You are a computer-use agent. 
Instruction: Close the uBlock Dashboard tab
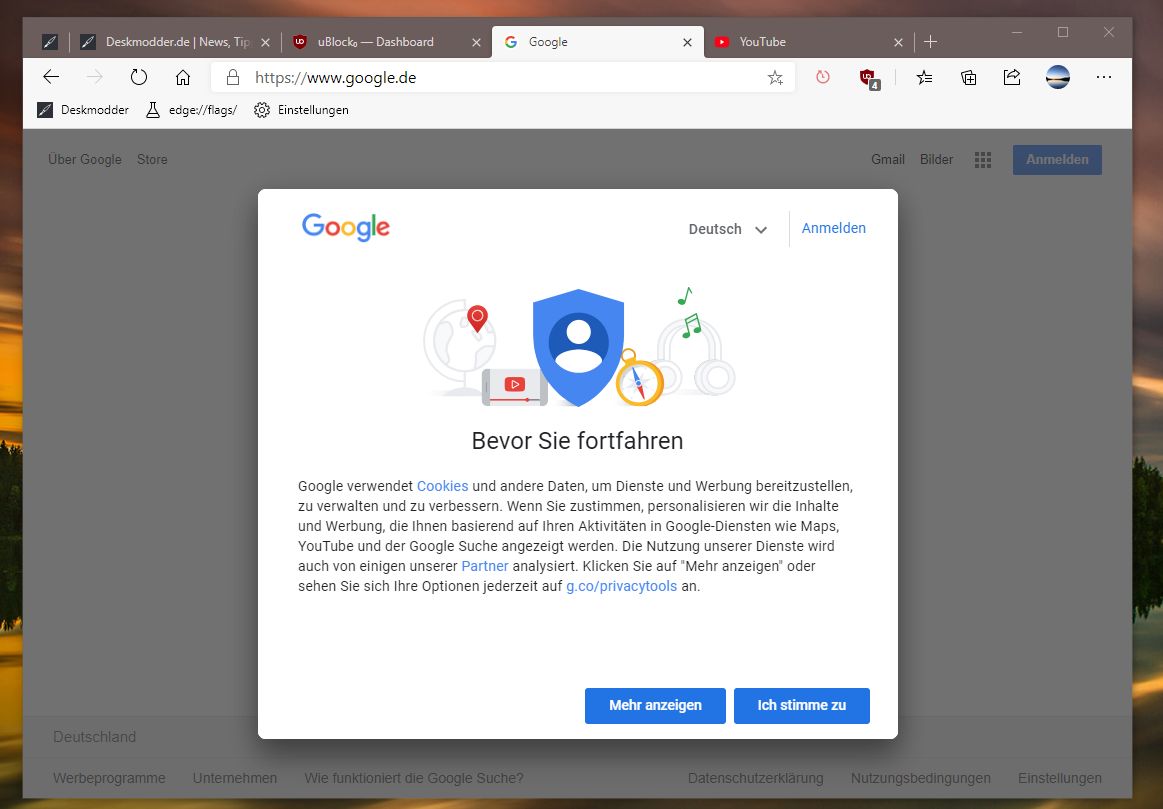point(476,43)
